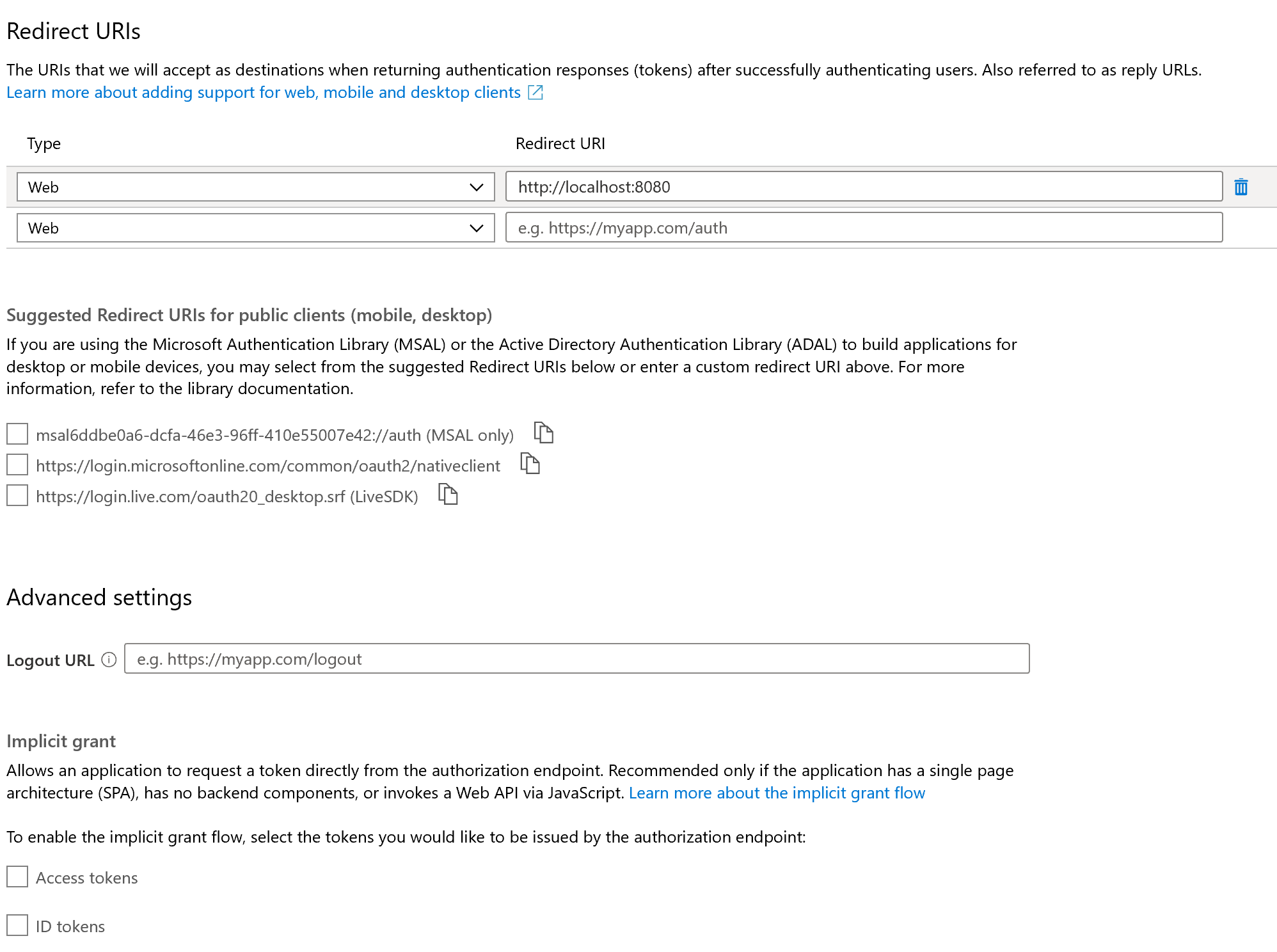Enable ID tokens for implicit grant

(17, 926)
